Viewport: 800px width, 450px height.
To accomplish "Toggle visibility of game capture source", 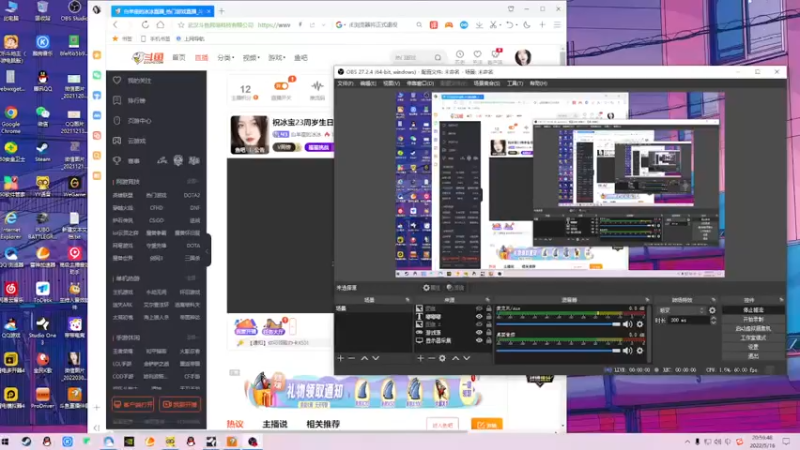I will point(479,333).
